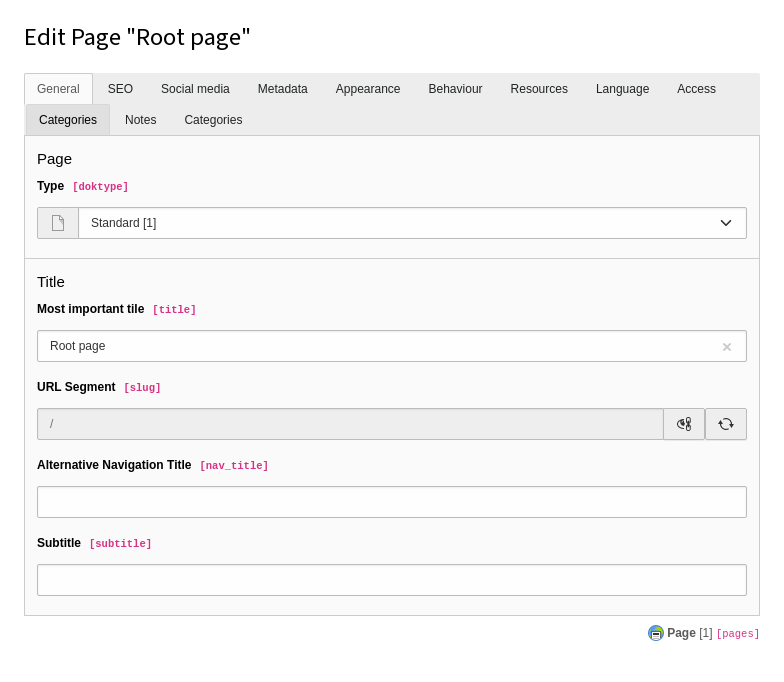784x682 pixels.
Task: Focus the Alternative Navigation Title field
Action: tap(392, 502)
